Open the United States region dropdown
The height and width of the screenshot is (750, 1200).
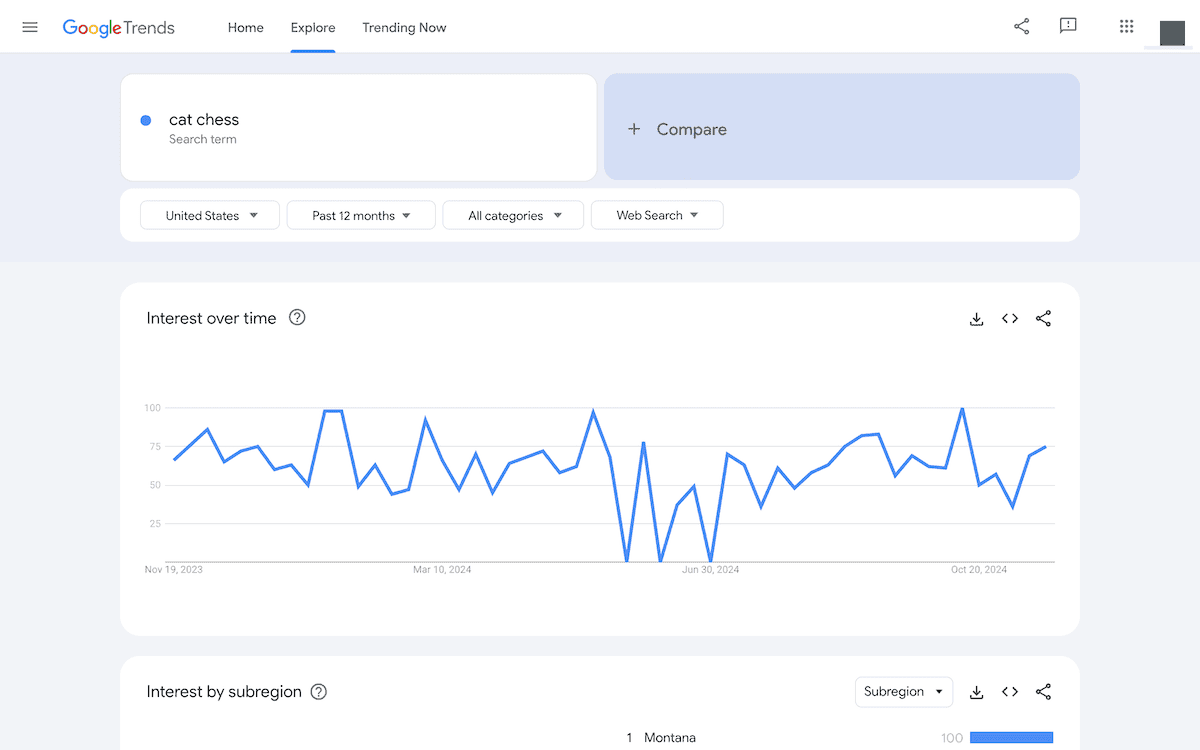point(210,215)
